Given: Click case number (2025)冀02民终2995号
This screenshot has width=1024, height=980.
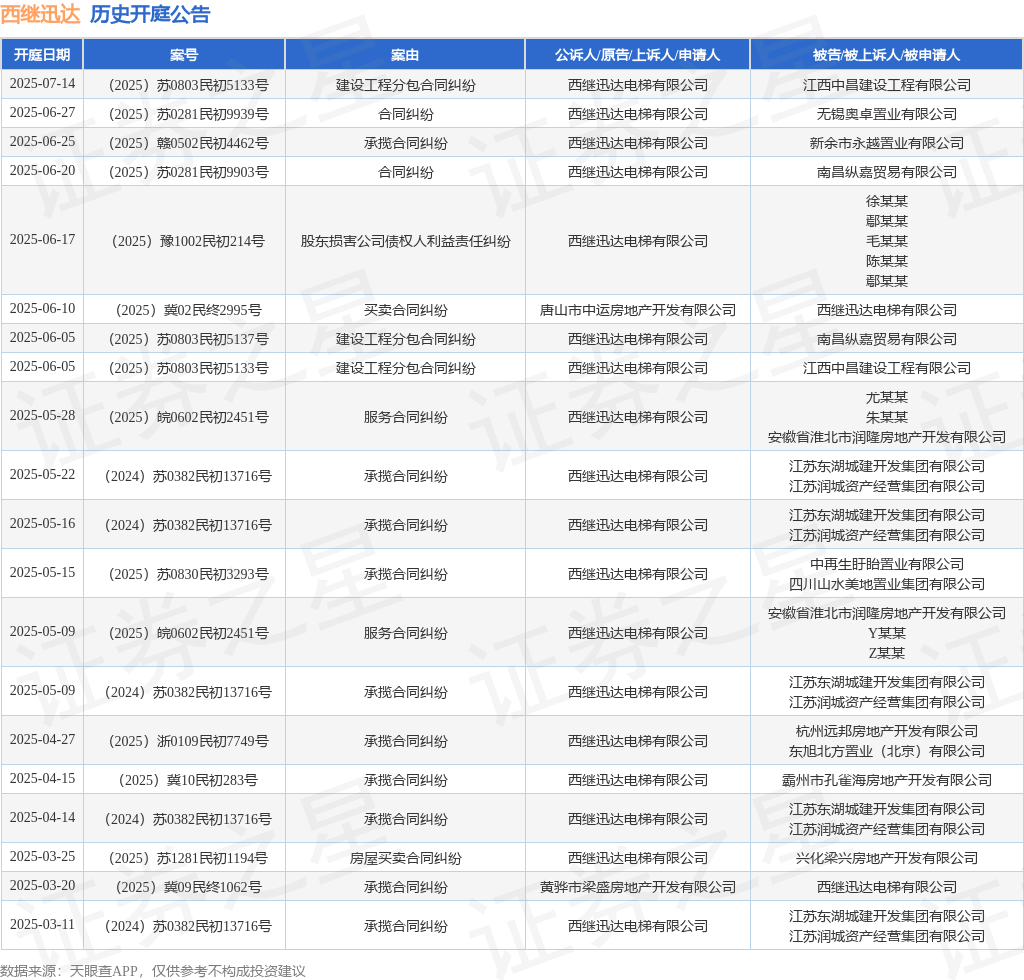Looking at the screenshot, I should point(188,310).
